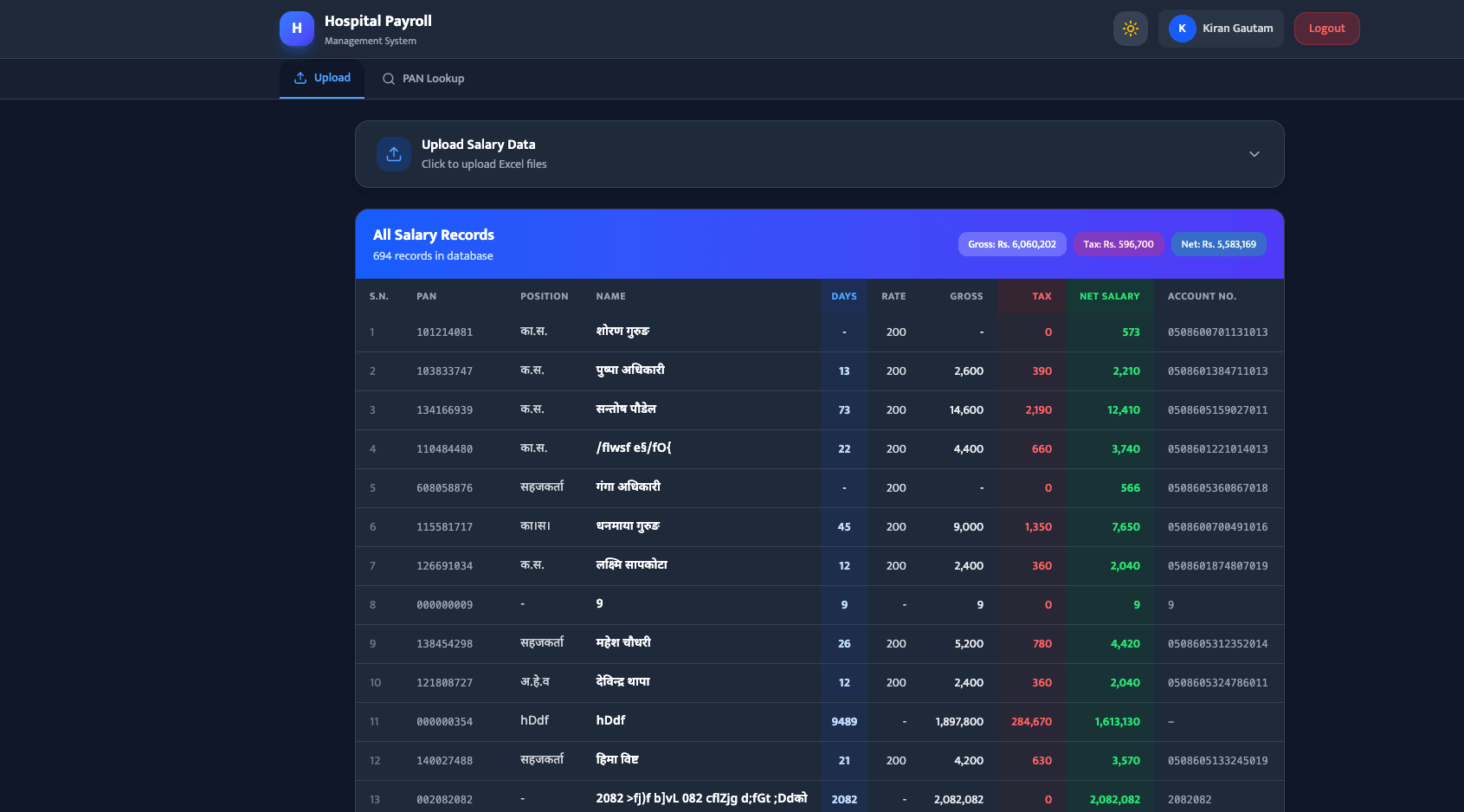Click the K avatar icon beside Kiran Gautam
This screenshot has height=812, width=1464.
tap(1181, 28)
